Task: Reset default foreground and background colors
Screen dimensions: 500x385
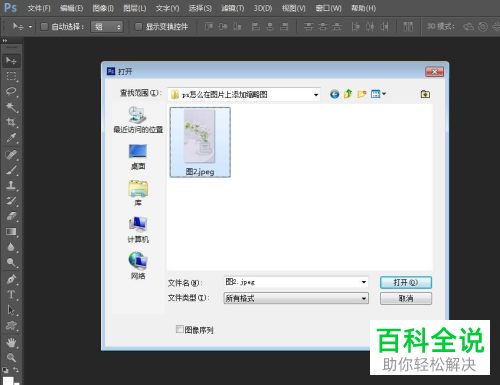Action: tap(6, 370)
